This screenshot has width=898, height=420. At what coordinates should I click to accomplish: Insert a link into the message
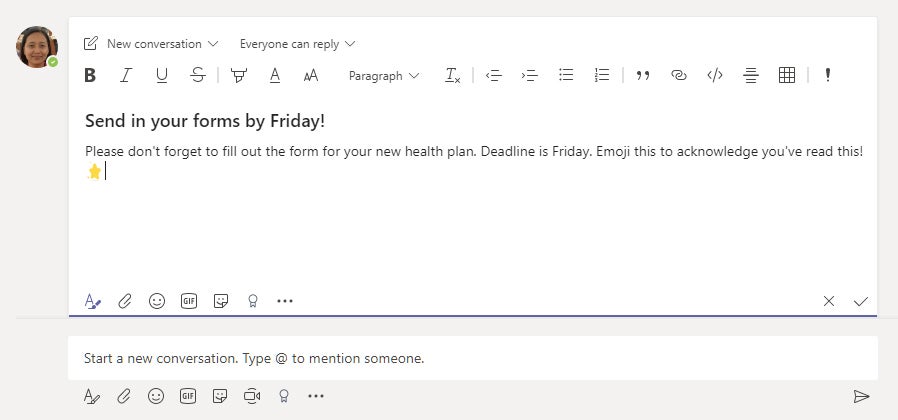679,75
